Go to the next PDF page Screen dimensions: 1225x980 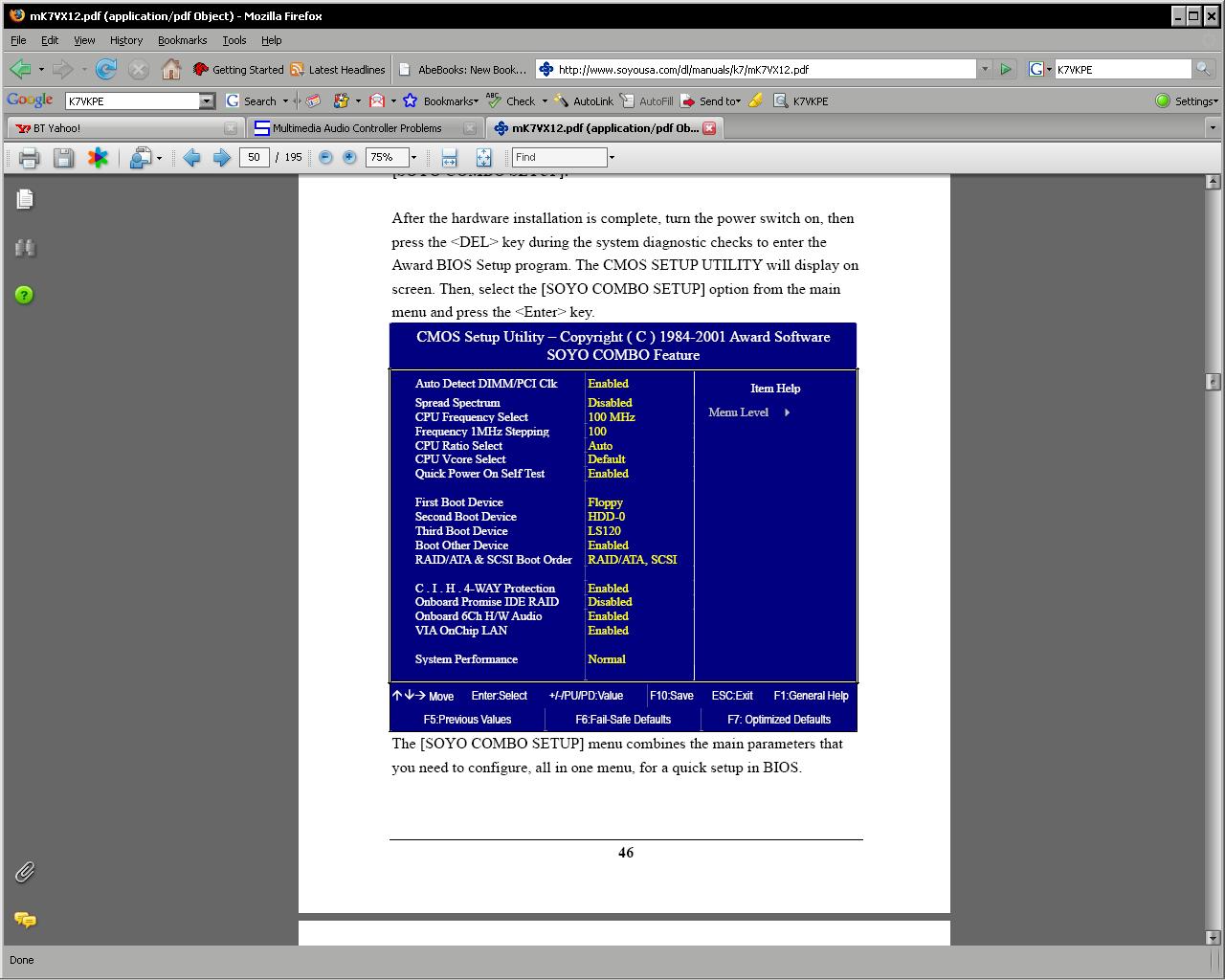coord(221,158)
